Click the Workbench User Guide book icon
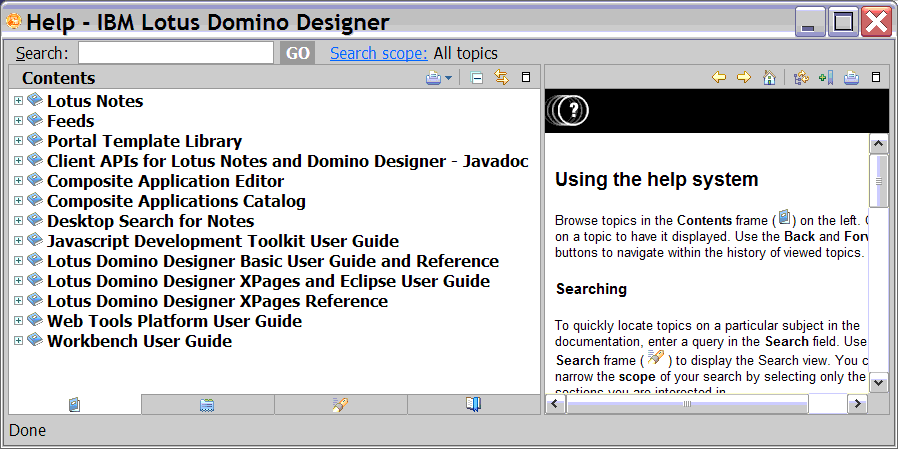Image resolution: width=905 pixels, height=451 pixels. pos(35,340)
